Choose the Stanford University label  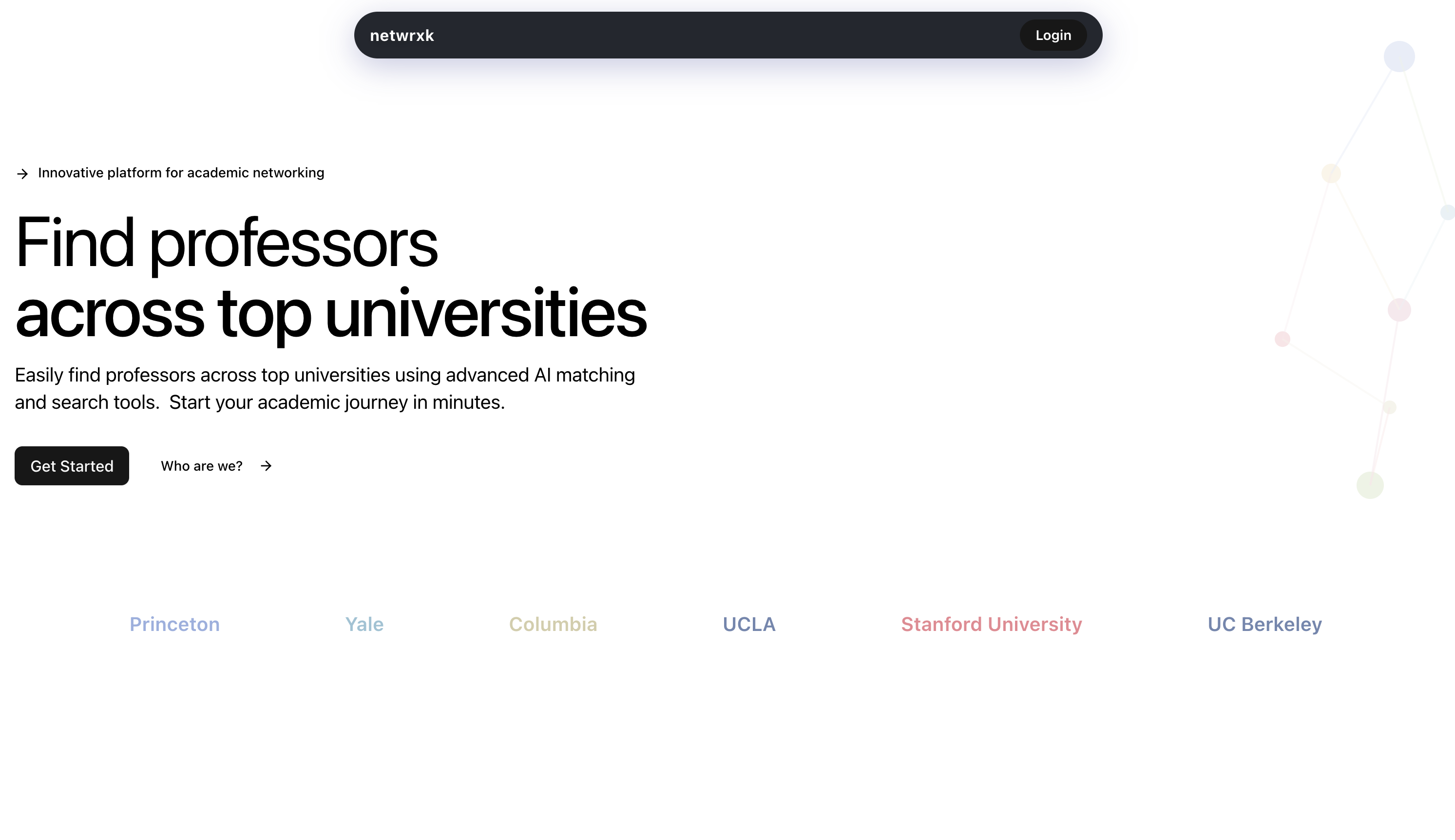(991, 624)
